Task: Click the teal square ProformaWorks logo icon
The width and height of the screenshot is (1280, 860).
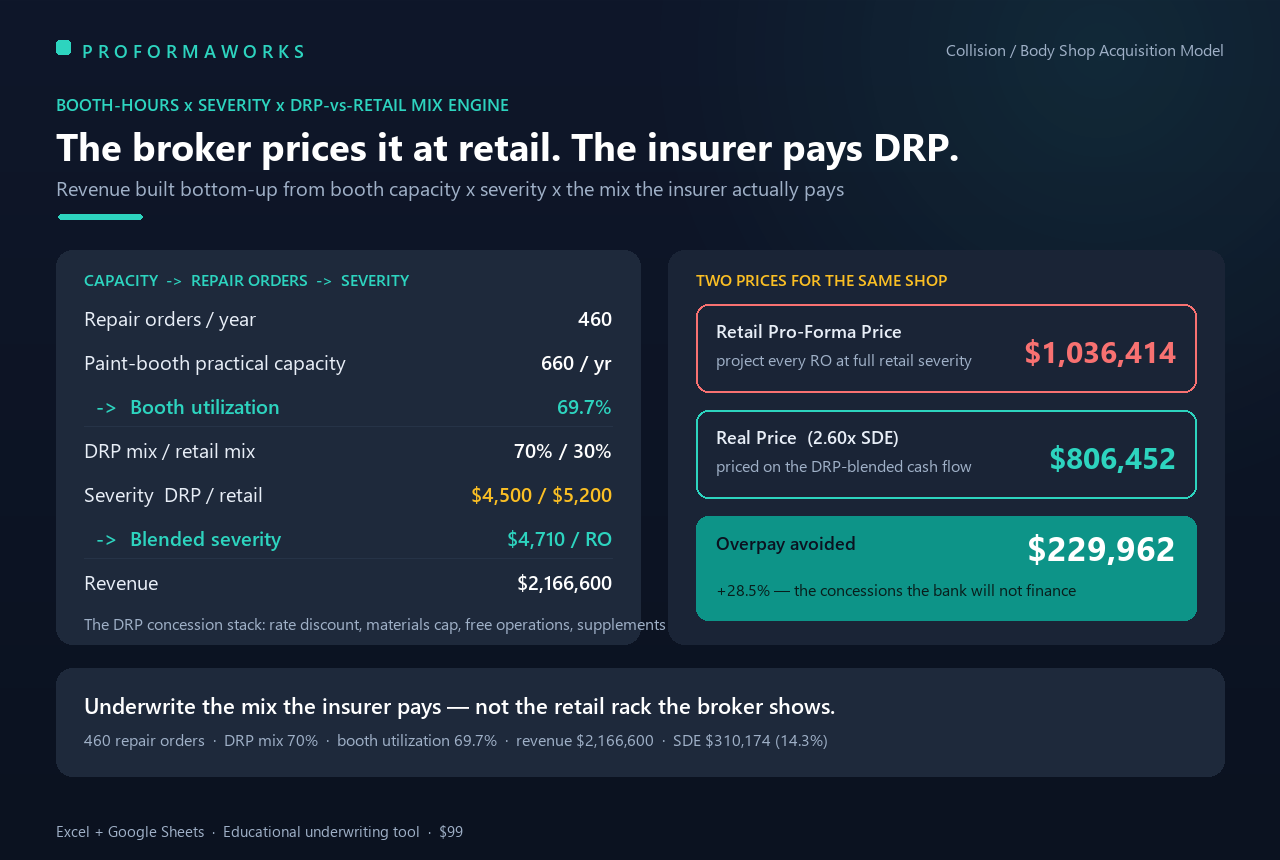Action: (x=63, y=47)
